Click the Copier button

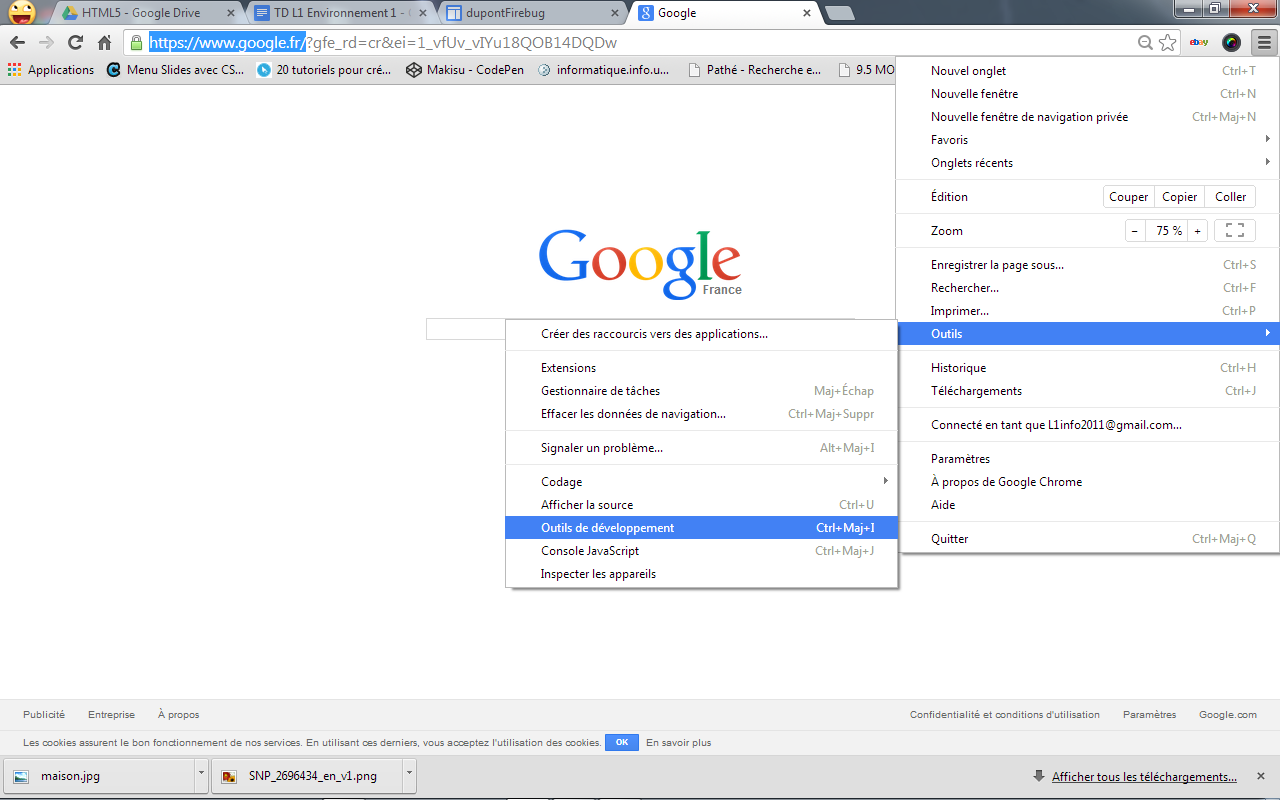tap(1180, 197)
